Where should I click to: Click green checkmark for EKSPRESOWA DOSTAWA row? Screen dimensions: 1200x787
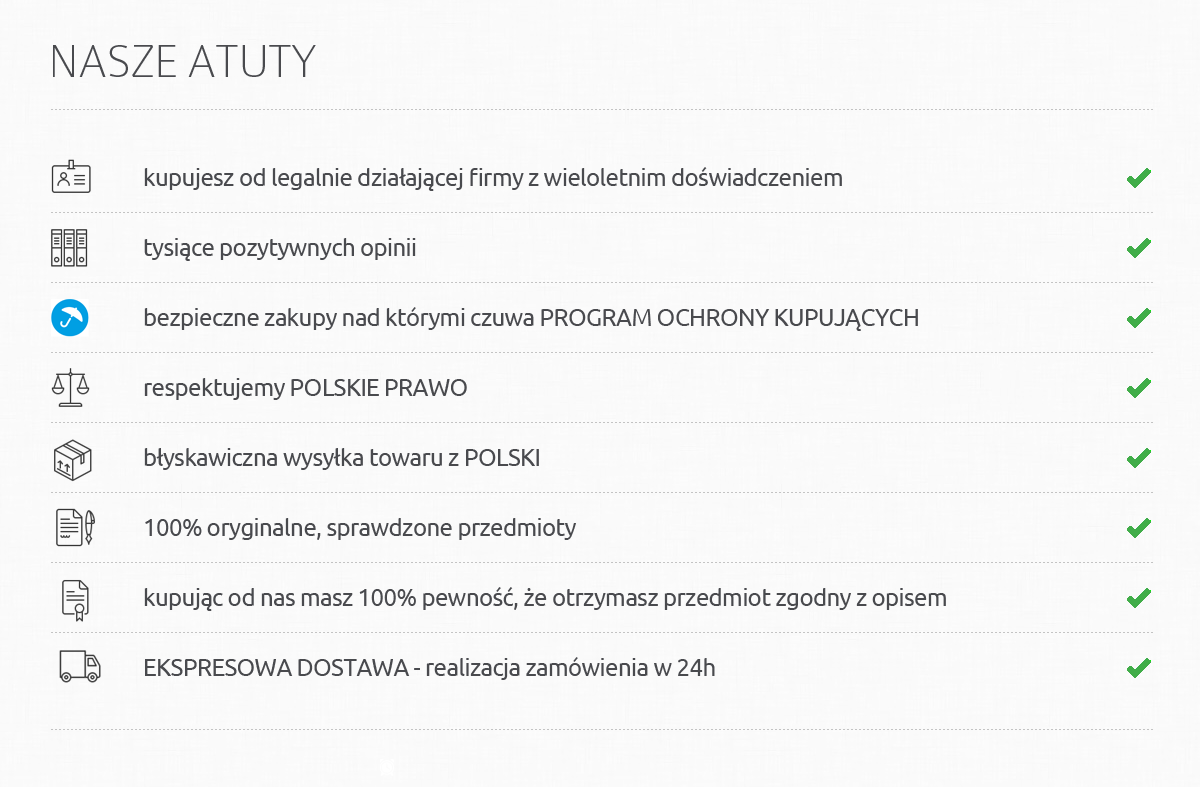point(1138,668)
